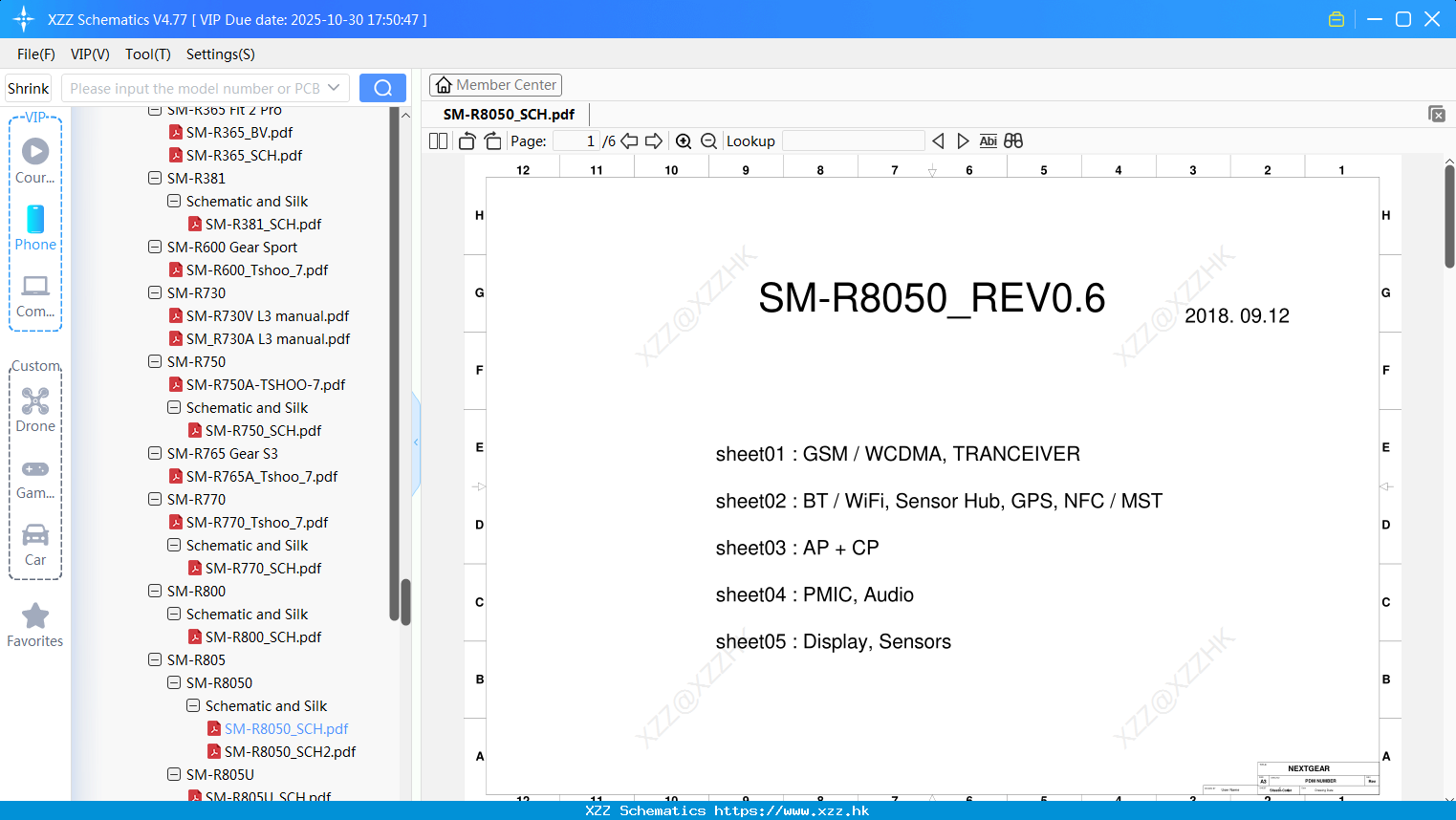Collapse the SM-R750 tree node
This screenshot has width=1456, height=820.
pyautogui.click(x=155, y=361)
